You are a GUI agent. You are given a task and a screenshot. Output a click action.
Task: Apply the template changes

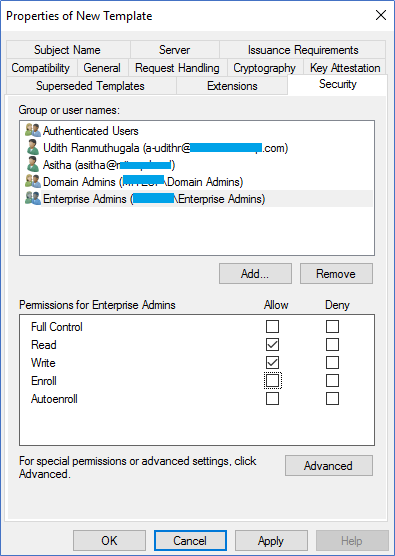(x=271, y=541)
